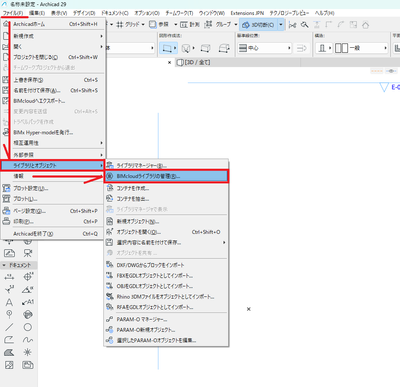Image resolution: width=400 pixels, height=387 pixels.
Task: Choose 上書き保存(S) in the File menu
Action: pos(53,80)
